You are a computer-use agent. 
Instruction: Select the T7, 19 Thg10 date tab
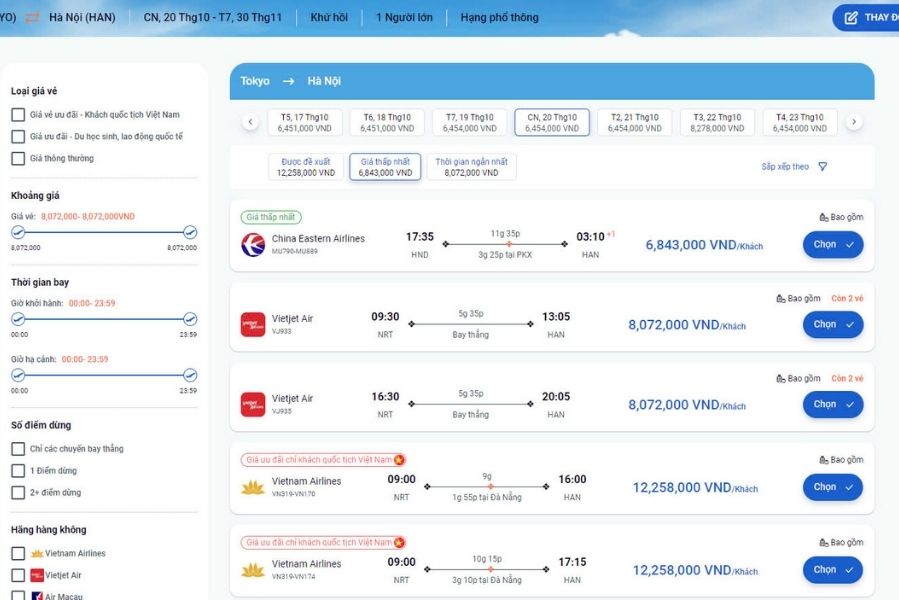[470, 122]
